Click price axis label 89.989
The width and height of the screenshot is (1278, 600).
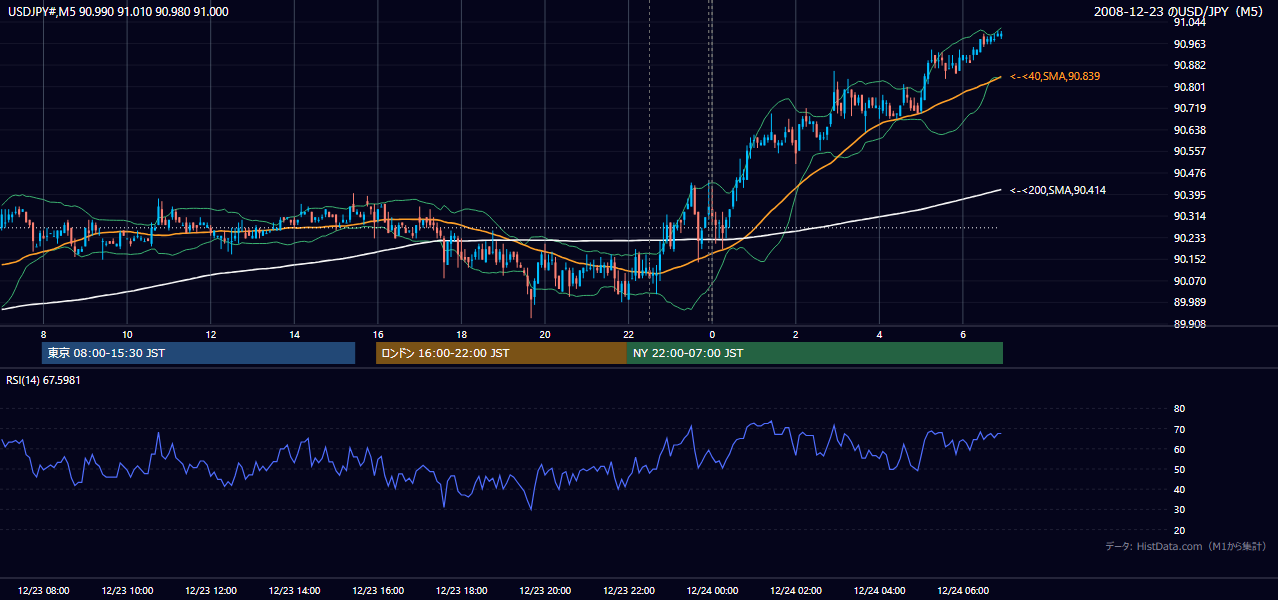click(x=1190, y=302)
